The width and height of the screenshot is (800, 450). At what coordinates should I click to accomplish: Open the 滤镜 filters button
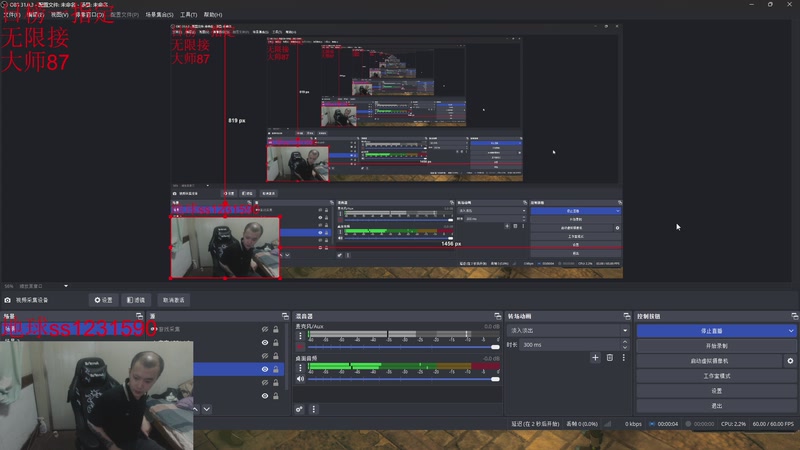click(x=136, y=300)
